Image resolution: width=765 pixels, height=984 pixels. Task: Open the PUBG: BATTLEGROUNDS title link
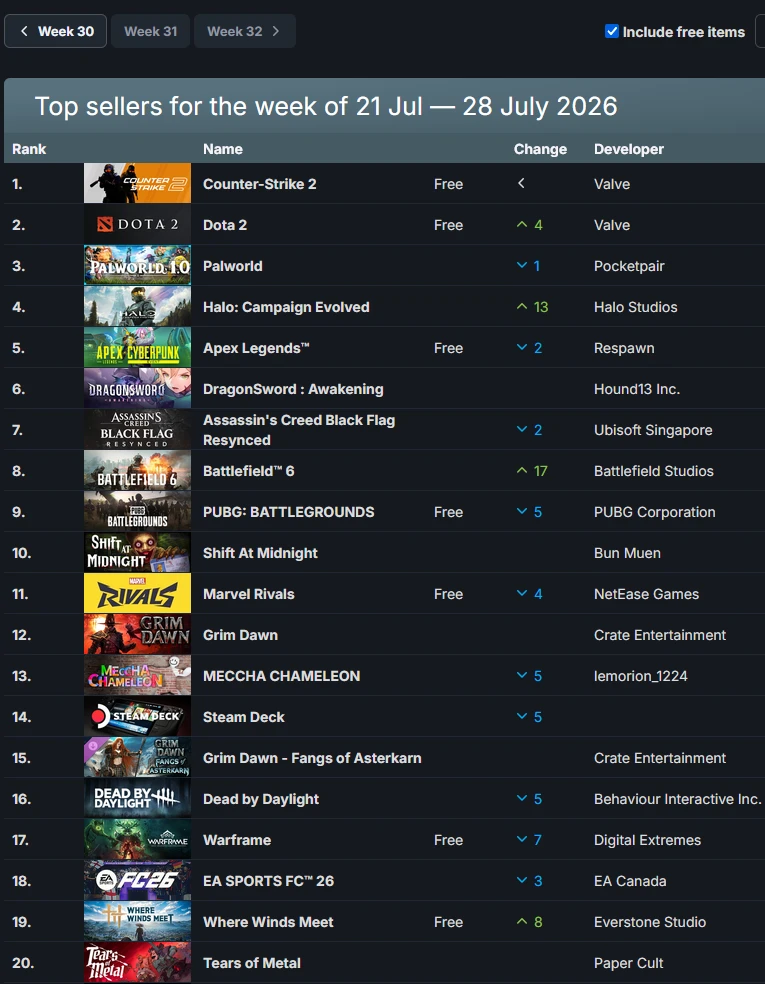click(289, 512)
